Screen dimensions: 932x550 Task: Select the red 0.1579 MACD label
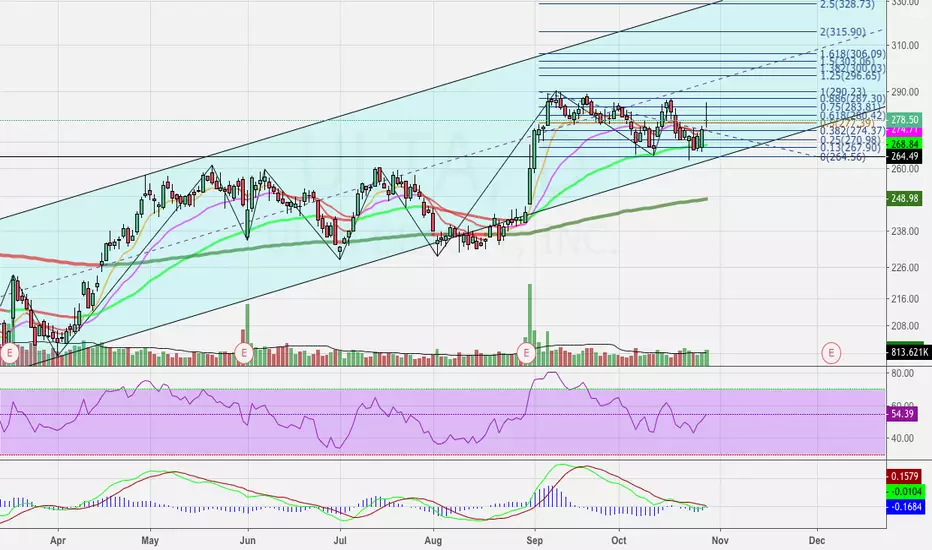[x=906, y=476]
